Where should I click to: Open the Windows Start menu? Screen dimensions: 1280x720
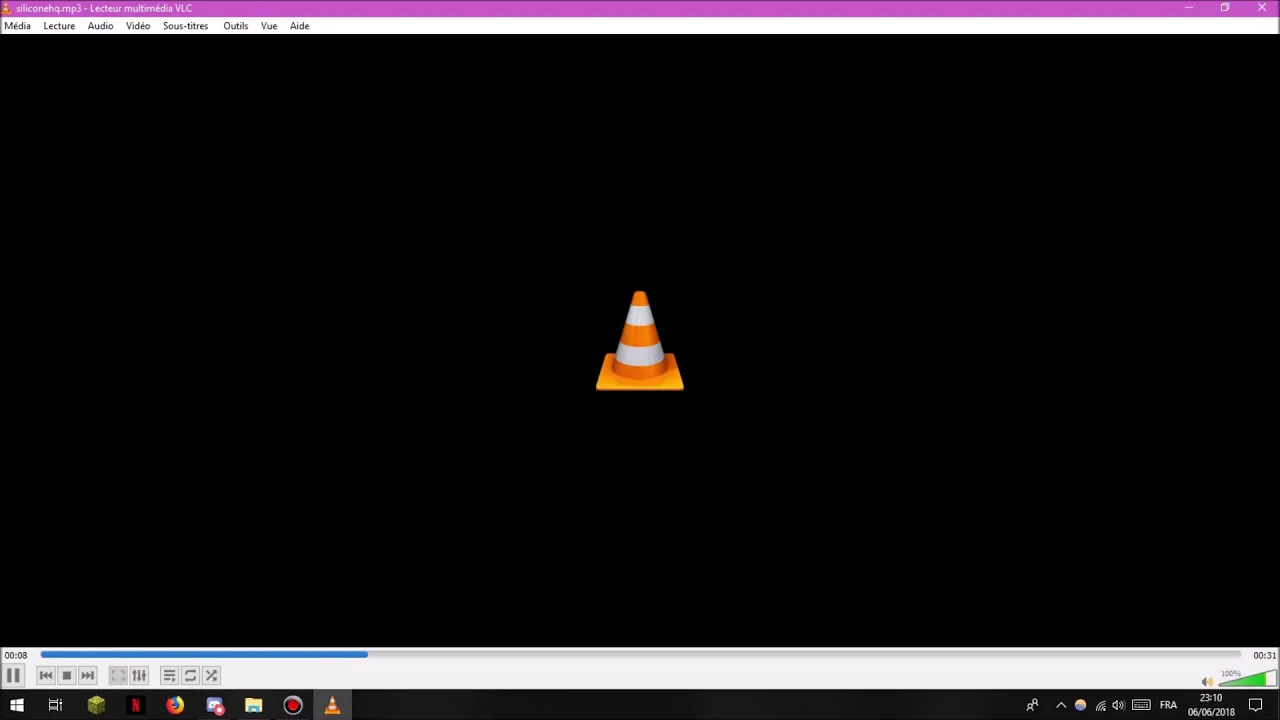(x=17, y=705)
